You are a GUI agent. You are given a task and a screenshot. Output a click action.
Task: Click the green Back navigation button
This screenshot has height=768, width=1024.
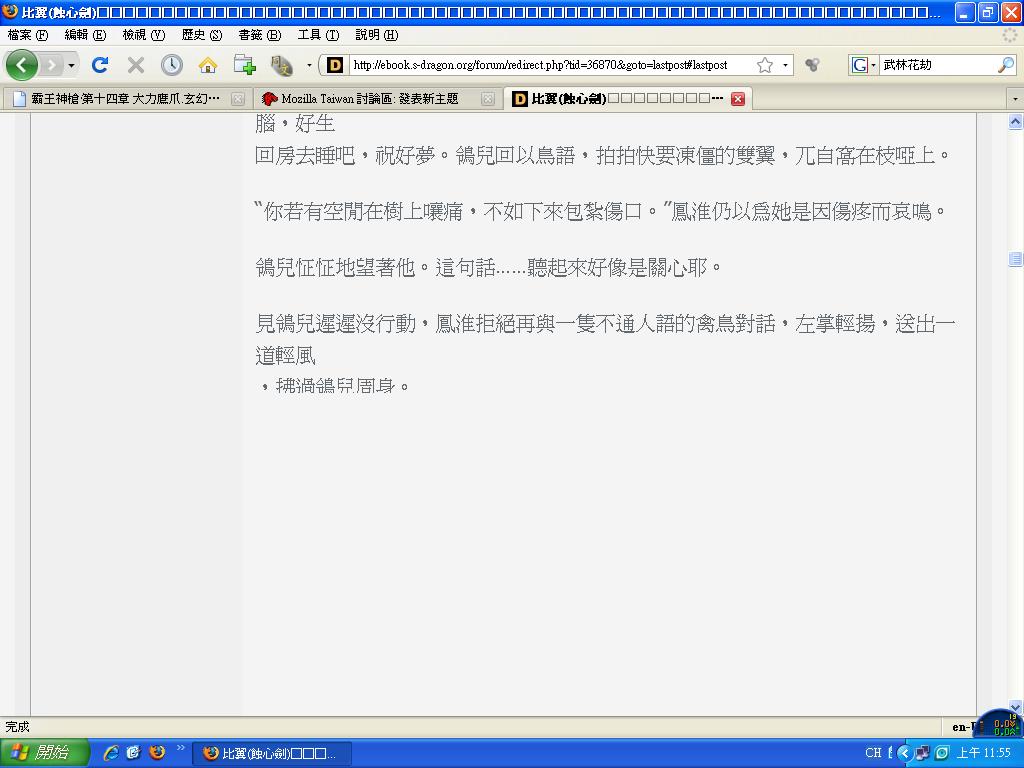(x=22, y=65)
